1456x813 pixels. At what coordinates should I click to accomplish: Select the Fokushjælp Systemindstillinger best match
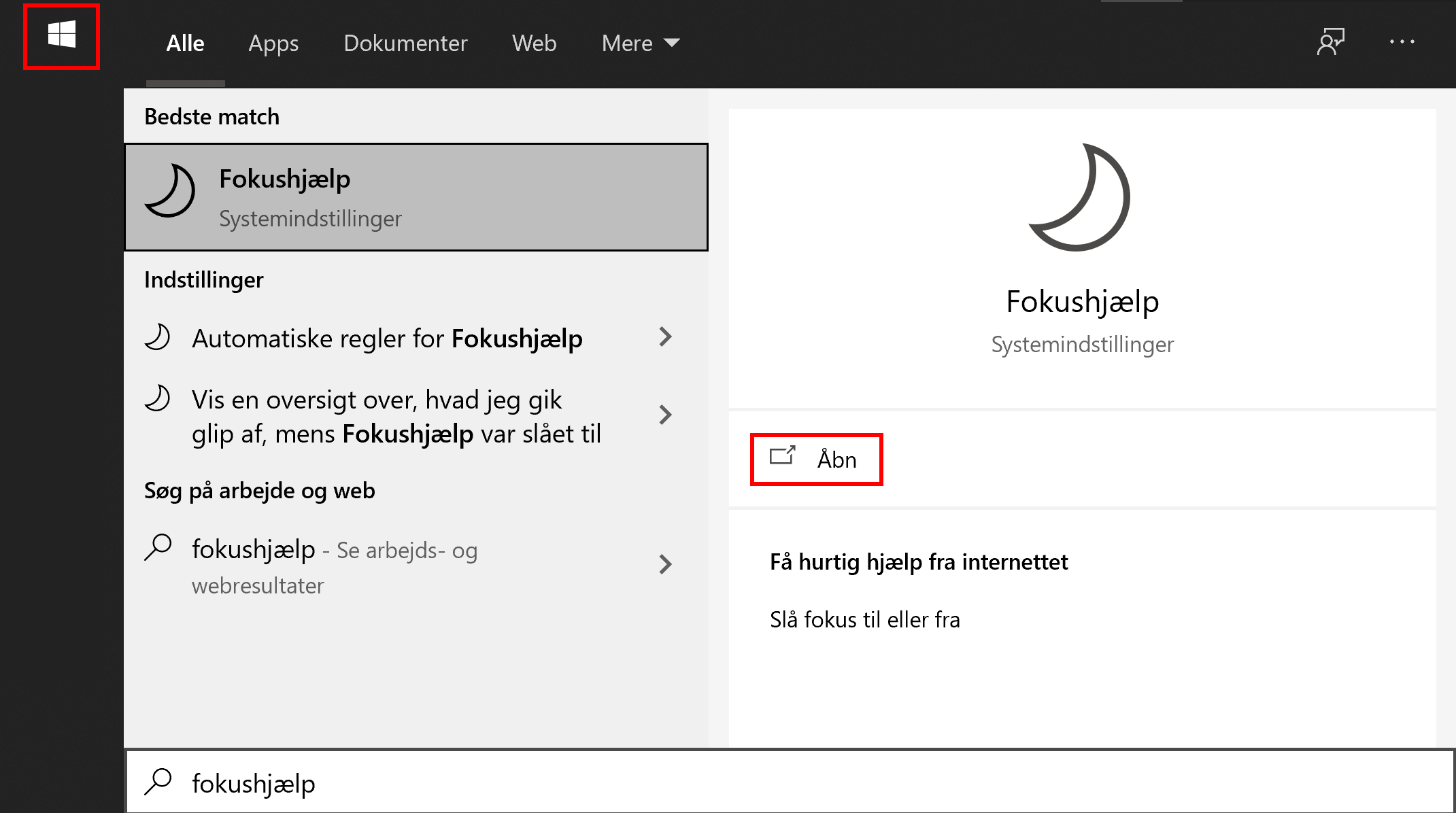[x=416, y=197]
